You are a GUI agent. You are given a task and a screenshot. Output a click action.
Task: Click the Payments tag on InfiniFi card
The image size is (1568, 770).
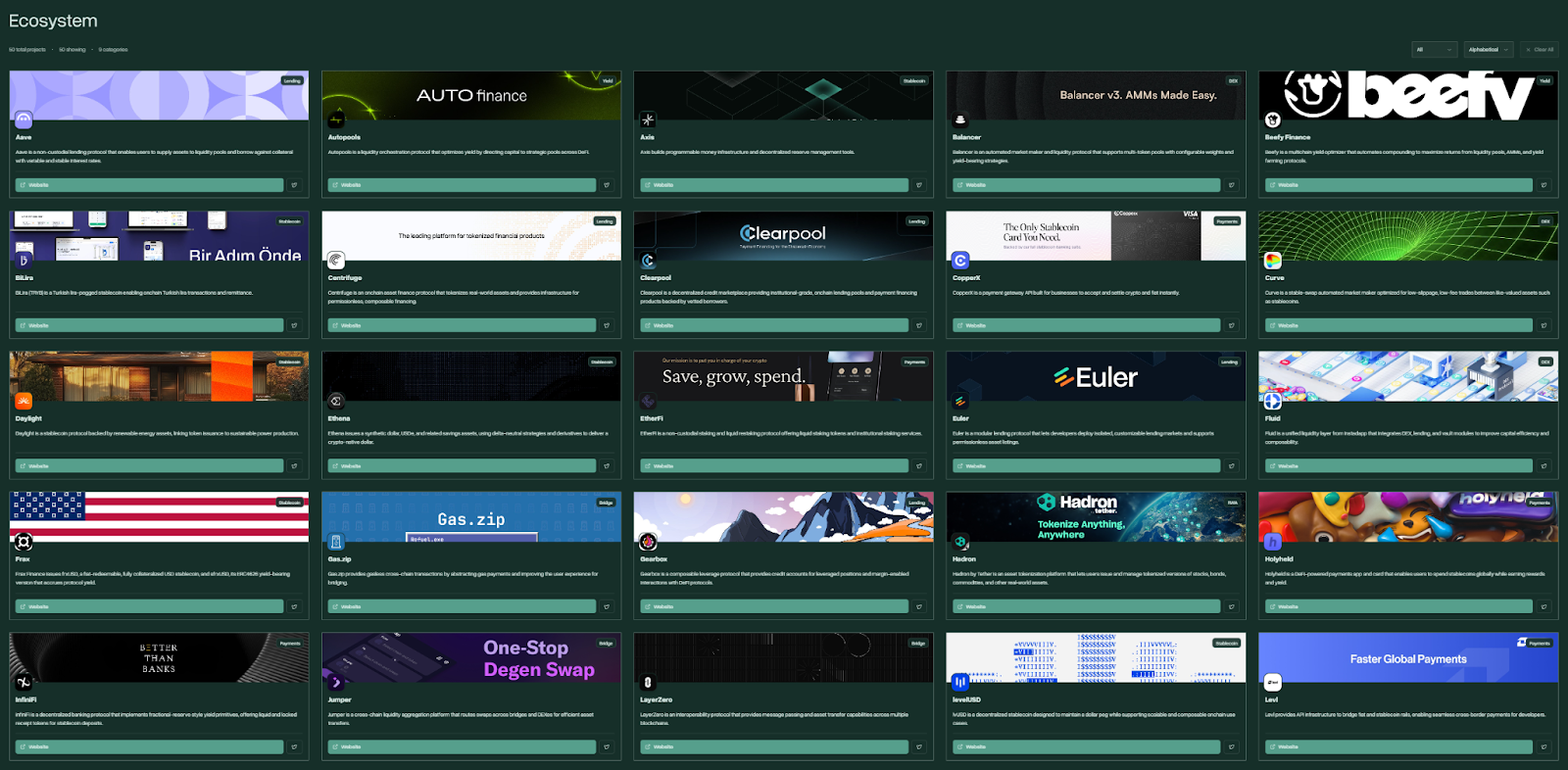click(x=290, y=644)
